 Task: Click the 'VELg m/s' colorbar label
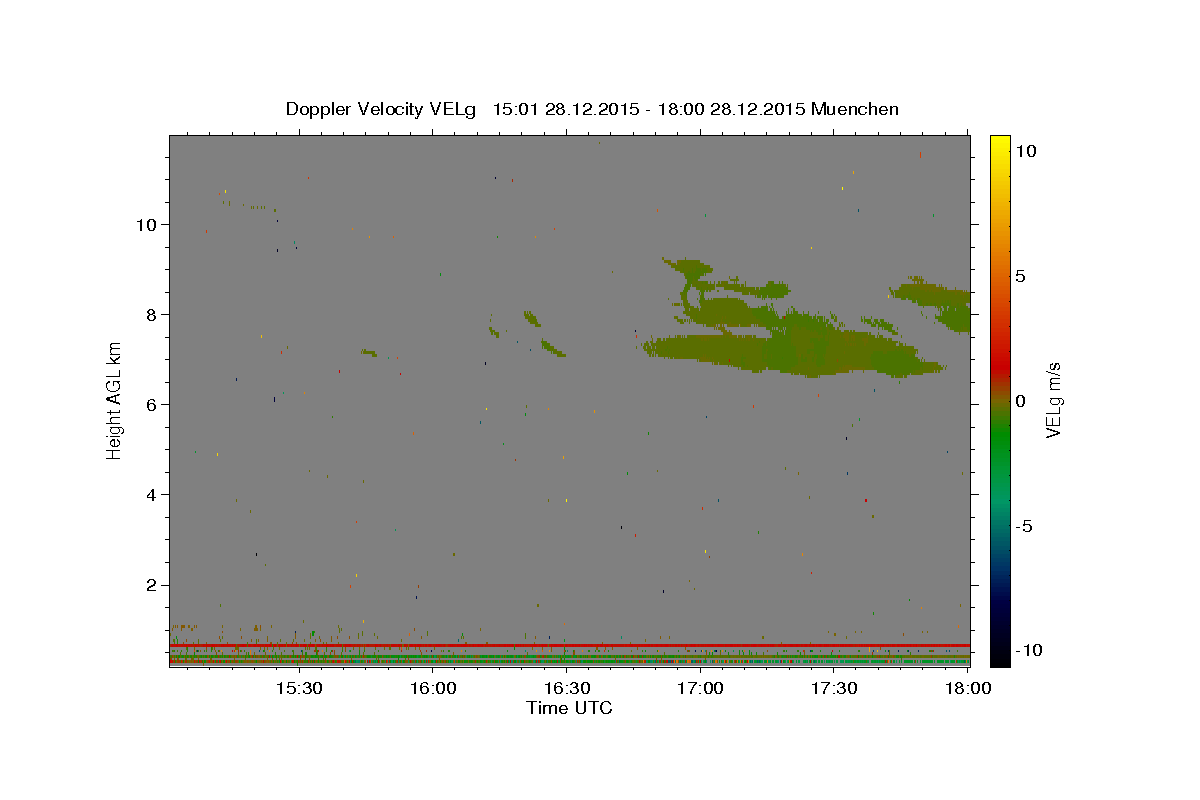[1054, 400]
